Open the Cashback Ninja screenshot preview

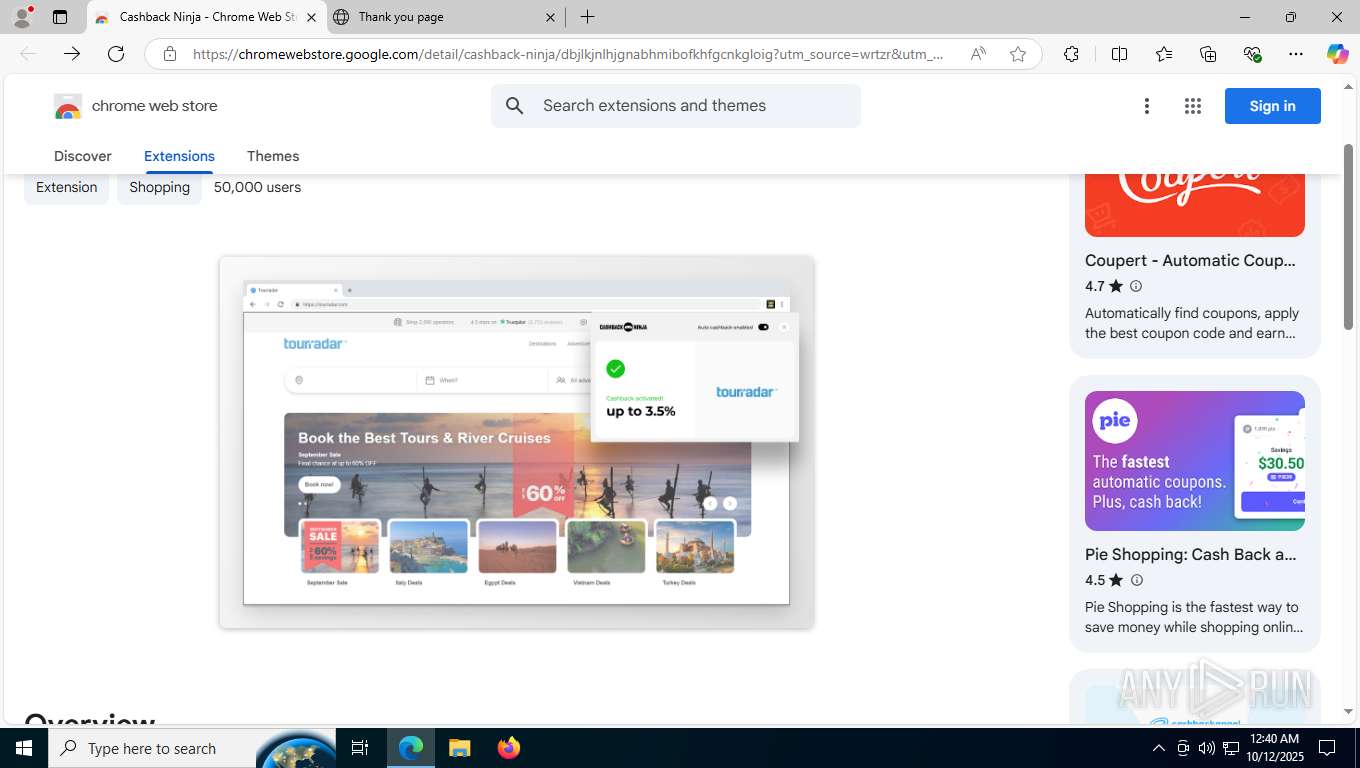click(516, 442)
